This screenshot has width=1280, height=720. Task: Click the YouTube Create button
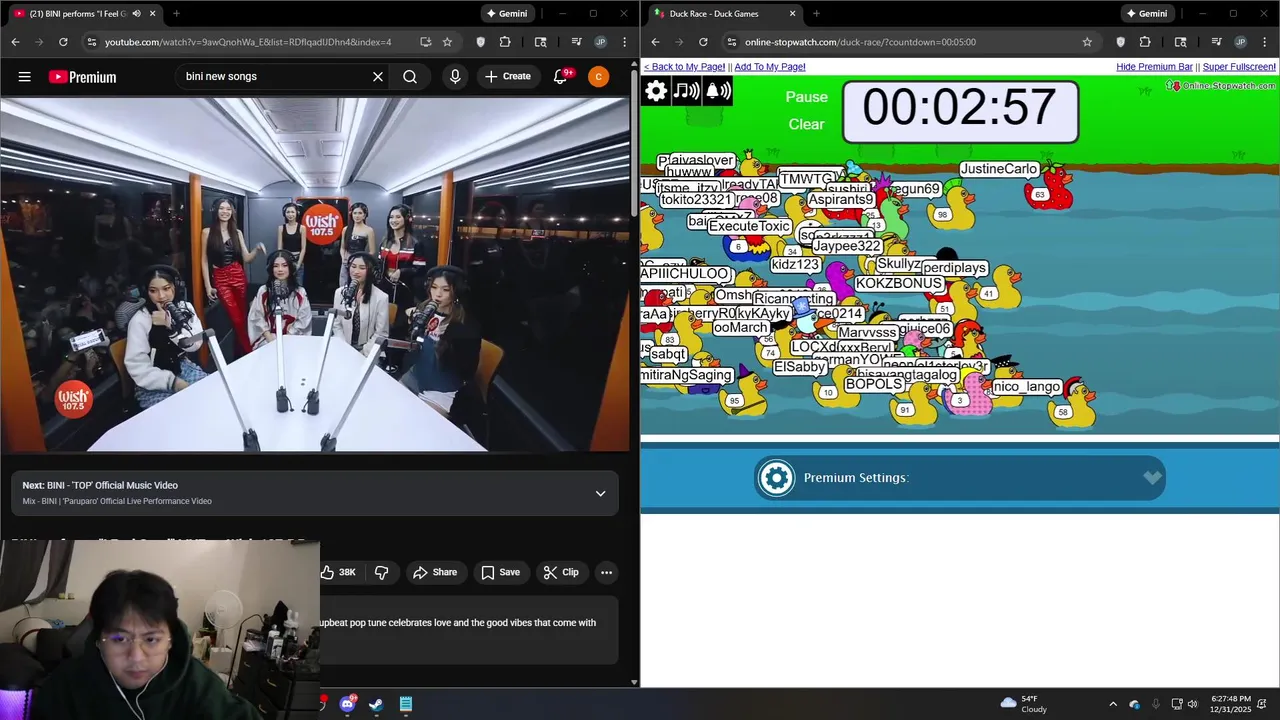pyautogui.click(x=508, y=77)
